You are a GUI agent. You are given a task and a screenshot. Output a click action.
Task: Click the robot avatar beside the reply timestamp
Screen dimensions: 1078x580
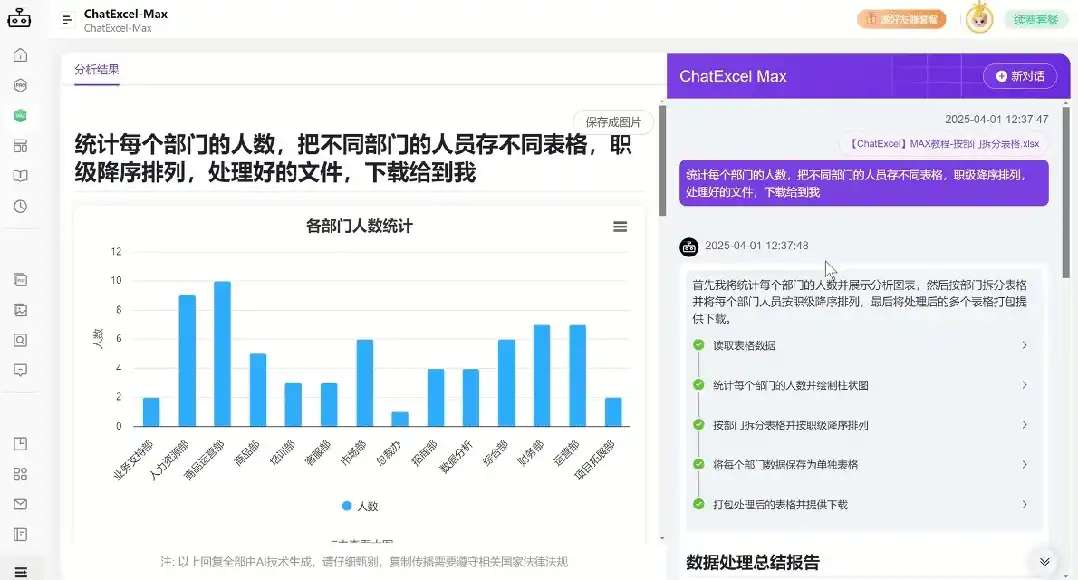click(x=689, y=246)
